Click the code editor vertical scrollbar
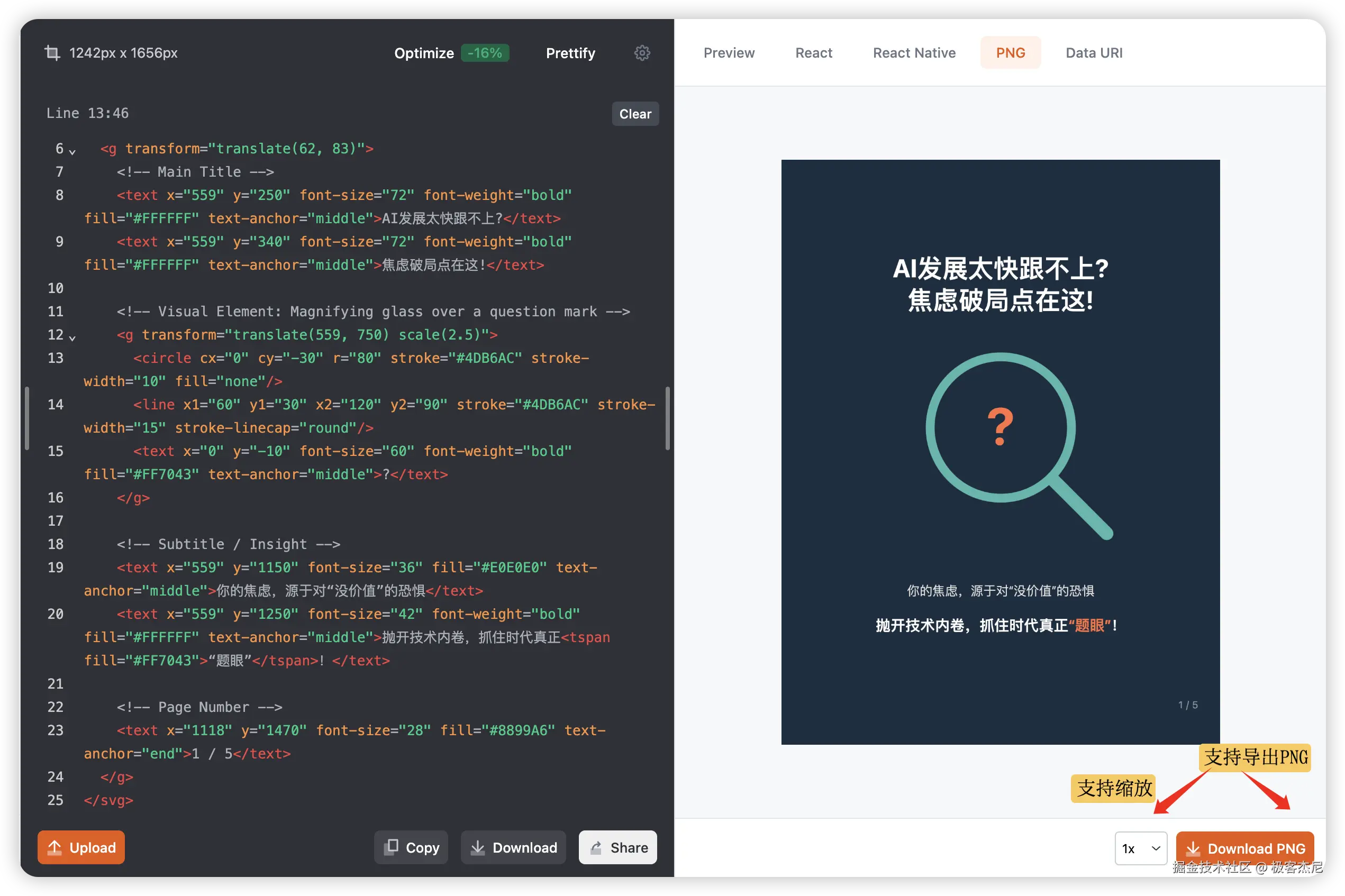The width and height of the screenshot is (1345, 896). pyautogui.click(x=668, y=418)
